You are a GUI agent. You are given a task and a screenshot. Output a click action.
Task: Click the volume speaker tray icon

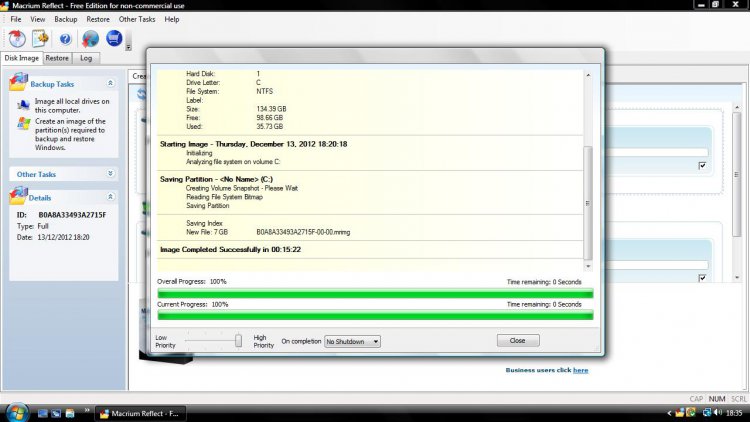click(x=718, y=412)
